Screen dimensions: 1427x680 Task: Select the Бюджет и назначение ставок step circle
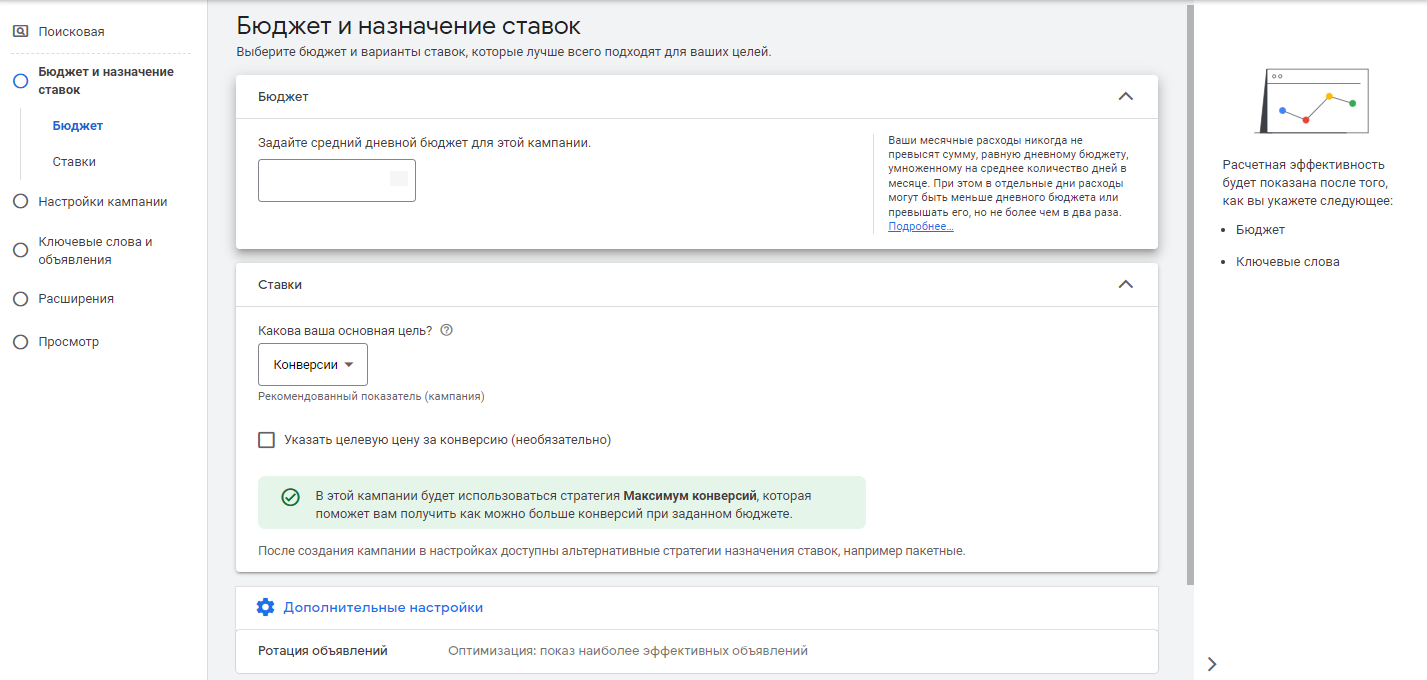(20, 81)
